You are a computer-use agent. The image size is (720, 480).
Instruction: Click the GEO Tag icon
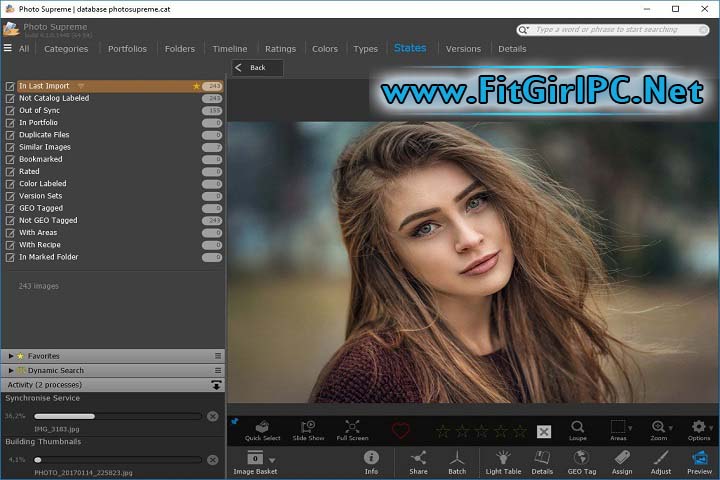[x=582, y=459]
